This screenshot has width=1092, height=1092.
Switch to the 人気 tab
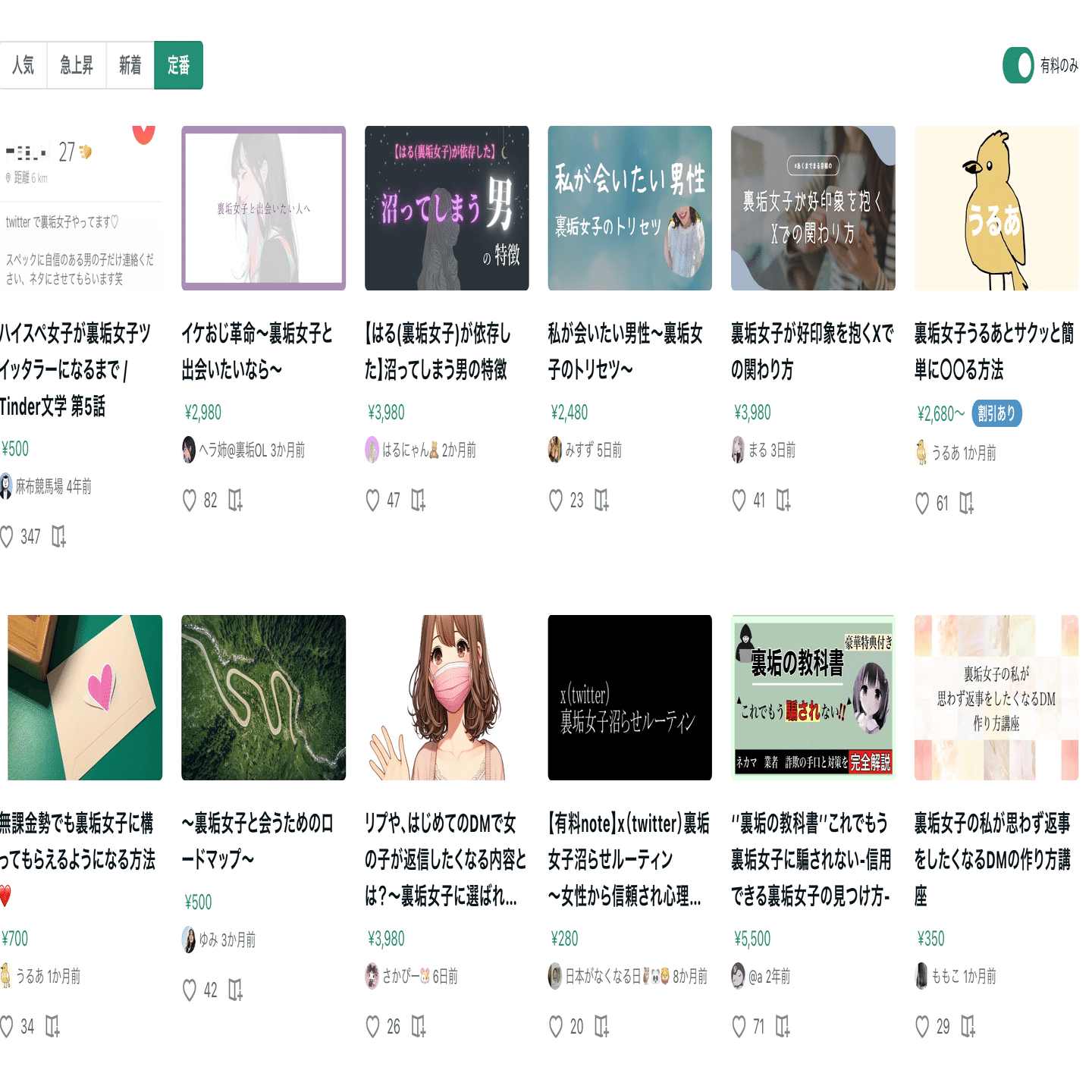point(24,65)
